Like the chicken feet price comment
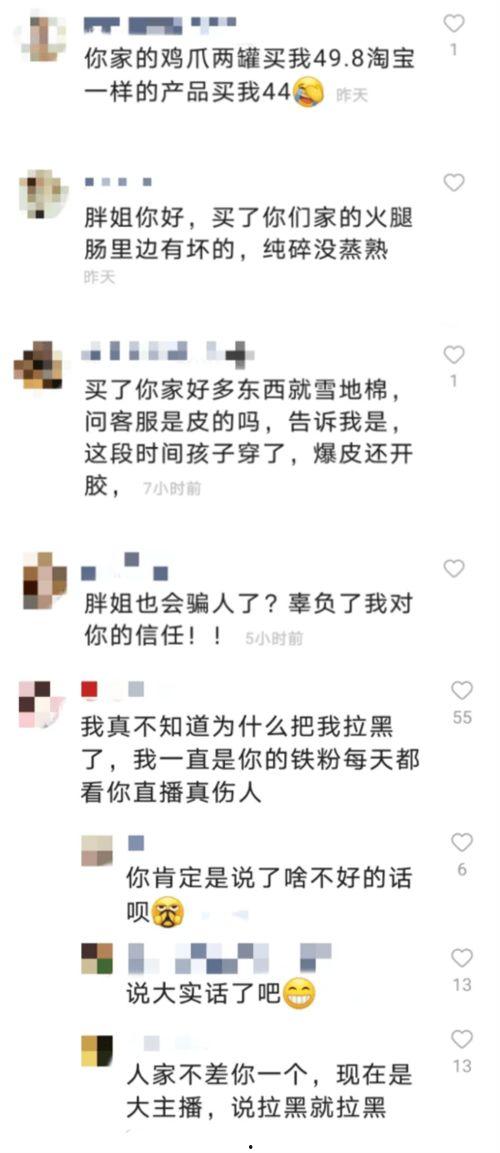 click(454, 24)
